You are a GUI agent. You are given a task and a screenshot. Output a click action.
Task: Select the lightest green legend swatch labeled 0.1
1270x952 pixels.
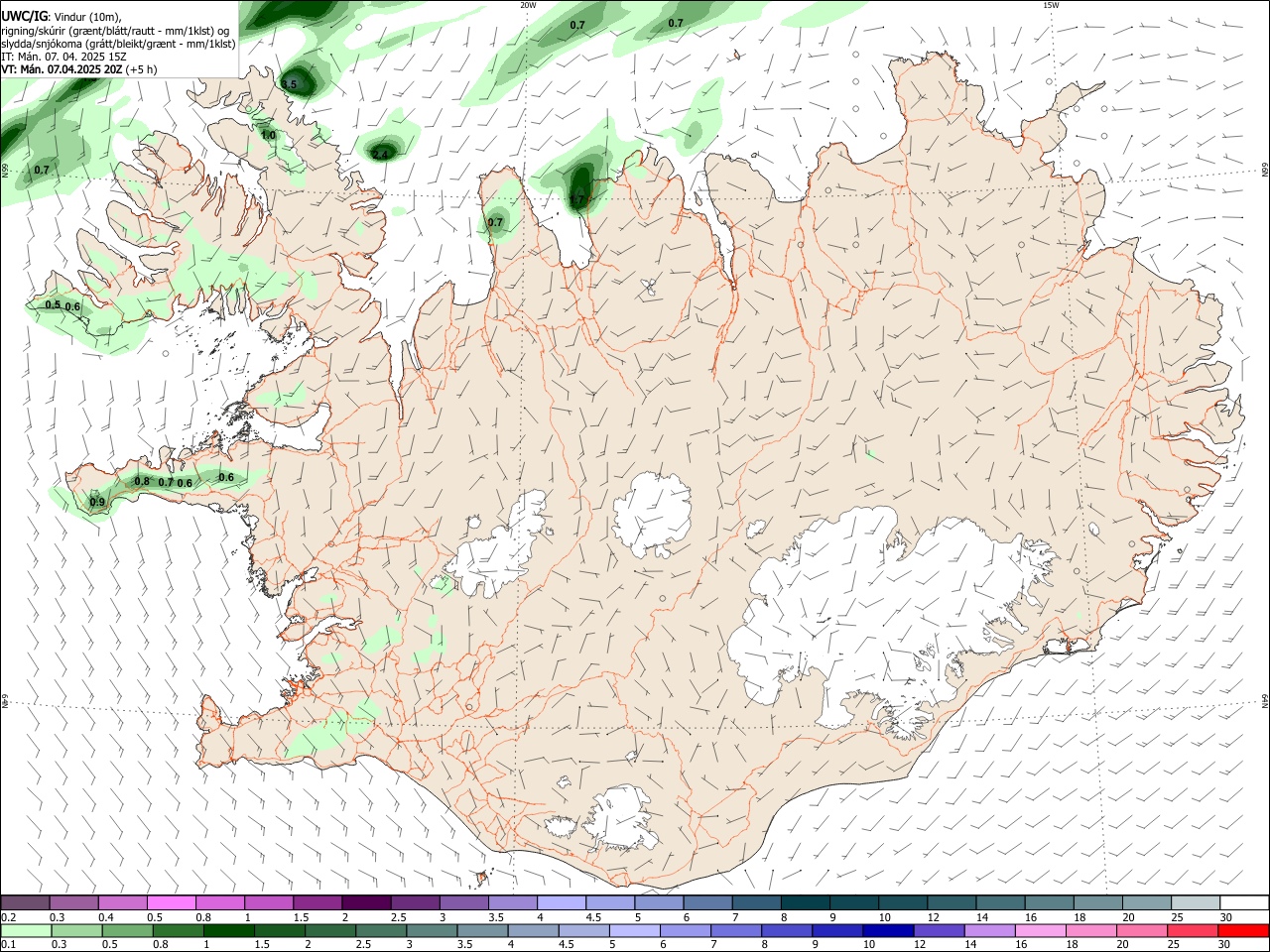click(27, 930)
